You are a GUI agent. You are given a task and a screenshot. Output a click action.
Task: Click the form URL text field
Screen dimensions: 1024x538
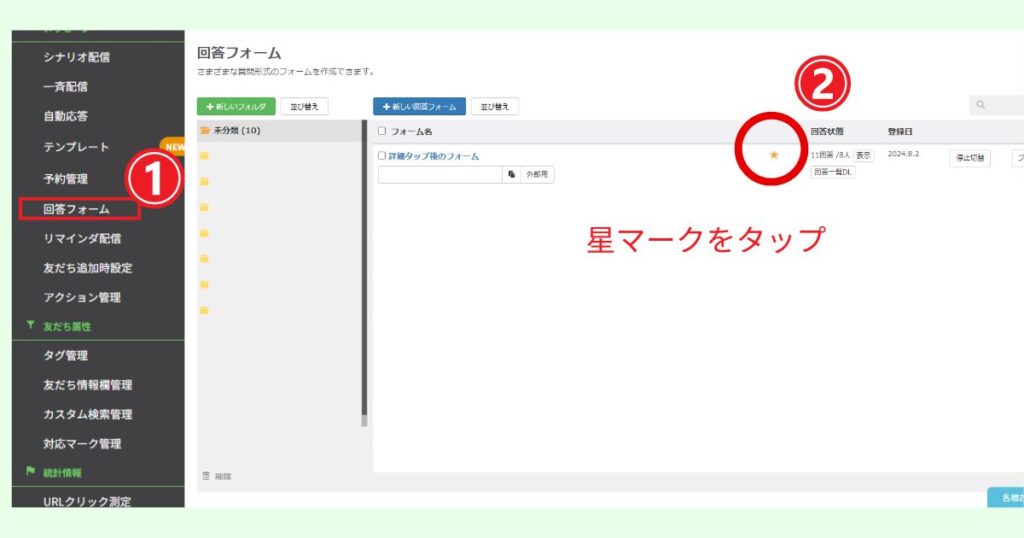pyautogui.click(x=439, y=174)
